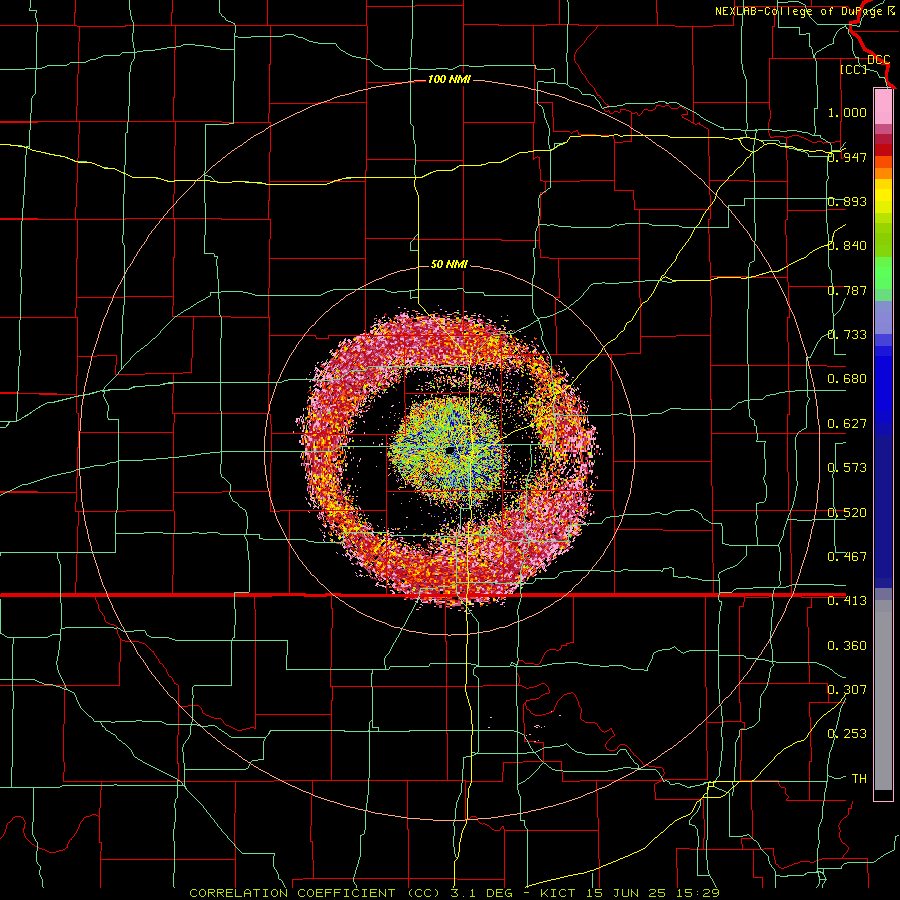Click the 0.360 legend value

(847, 646)
